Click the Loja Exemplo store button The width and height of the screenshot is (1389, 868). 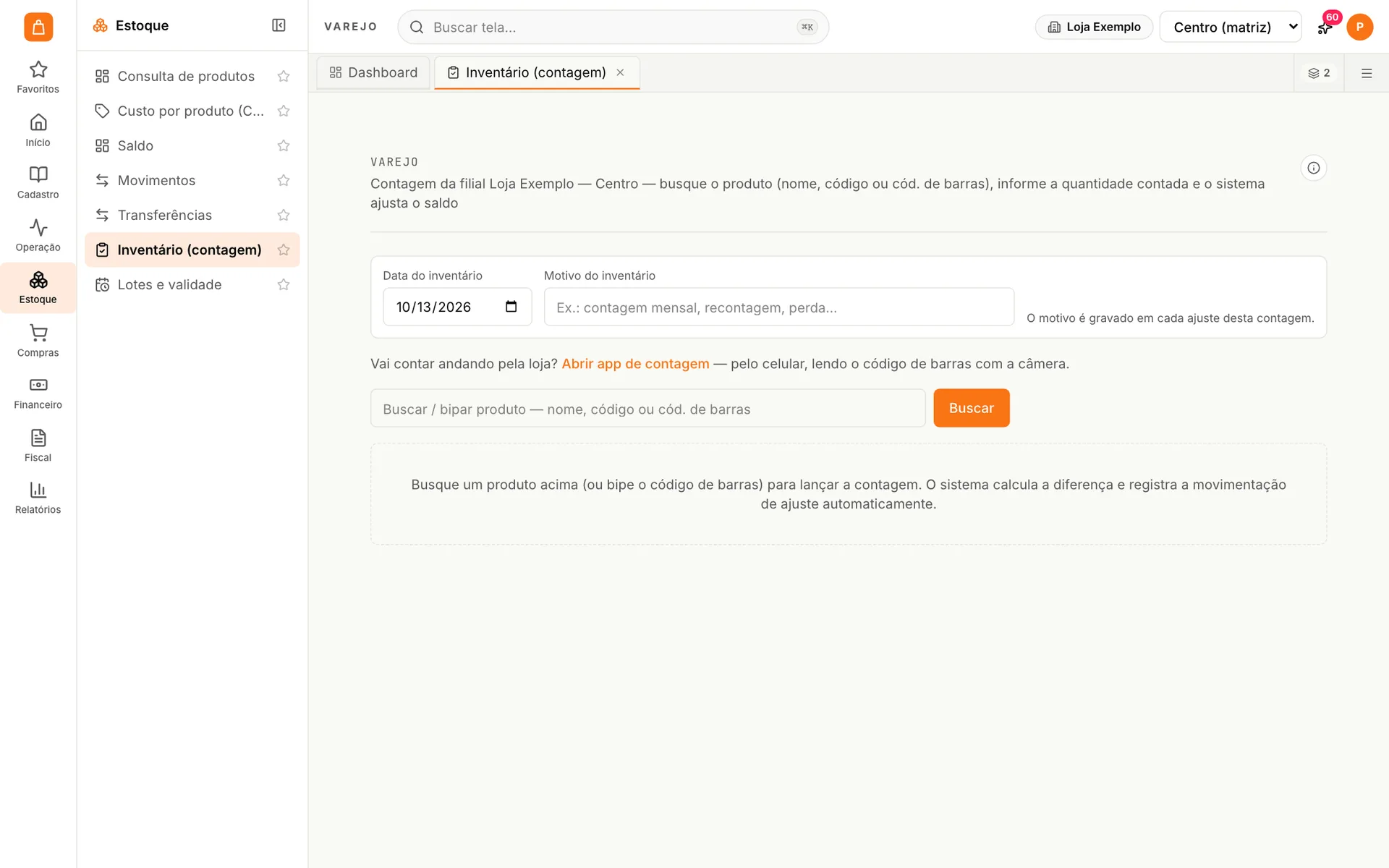point(1094,27)
